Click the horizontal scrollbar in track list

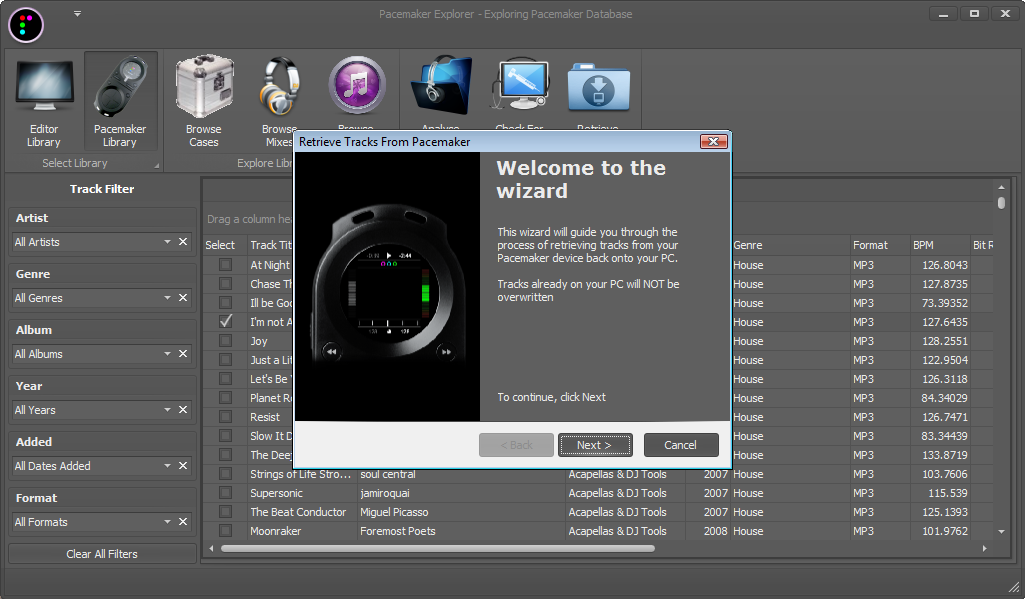tap(438, 548)
